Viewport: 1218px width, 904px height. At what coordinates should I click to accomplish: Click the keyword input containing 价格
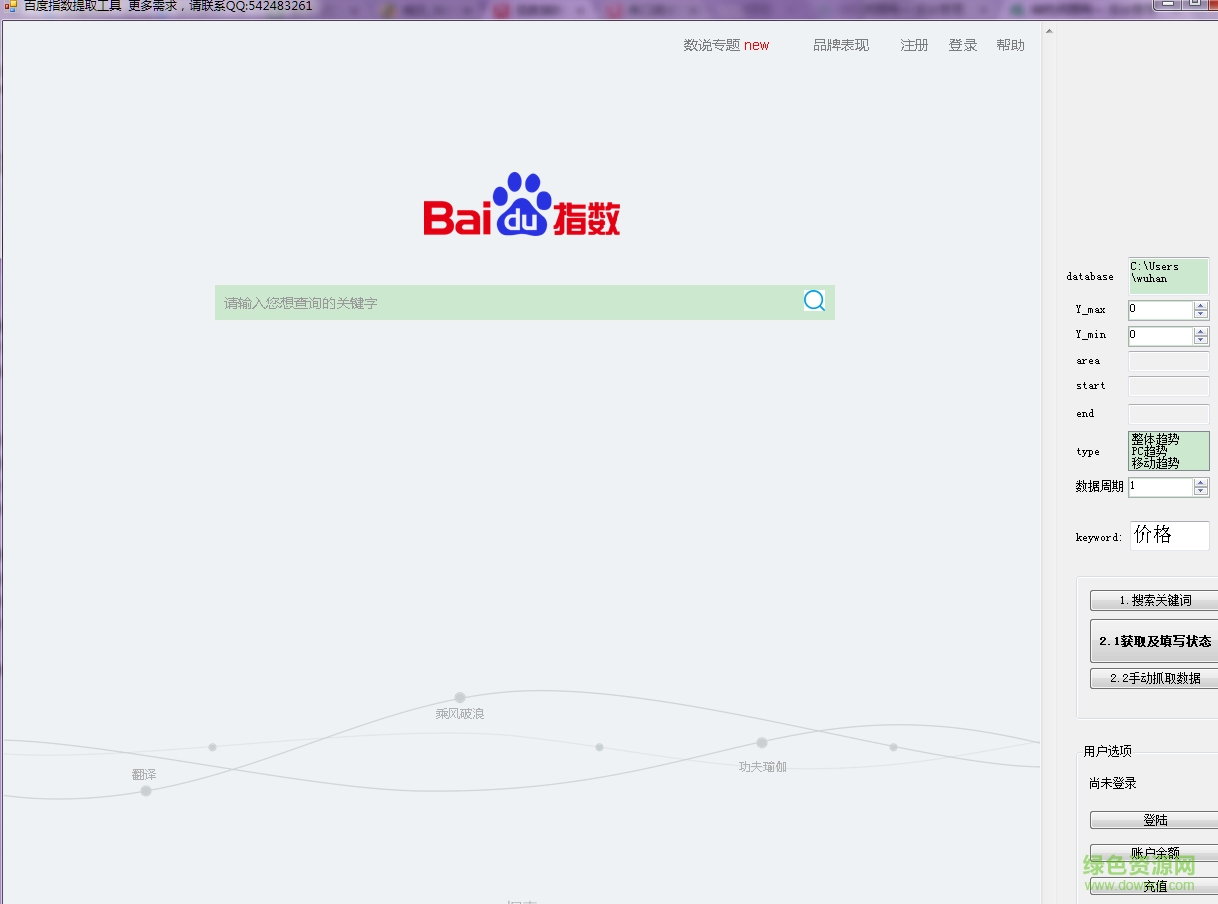[x=1168, y=535]
